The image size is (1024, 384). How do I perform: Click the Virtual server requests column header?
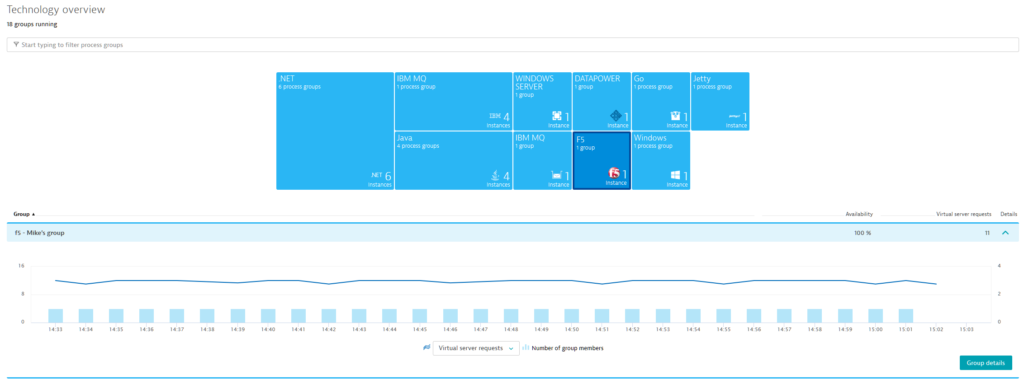[963, 214]
